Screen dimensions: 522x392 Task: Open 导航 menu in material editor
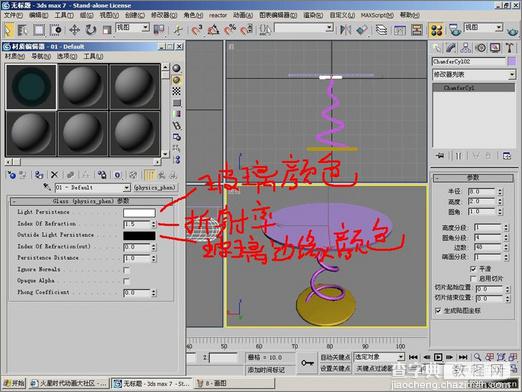pyautogui.click(x=41, y=56)
